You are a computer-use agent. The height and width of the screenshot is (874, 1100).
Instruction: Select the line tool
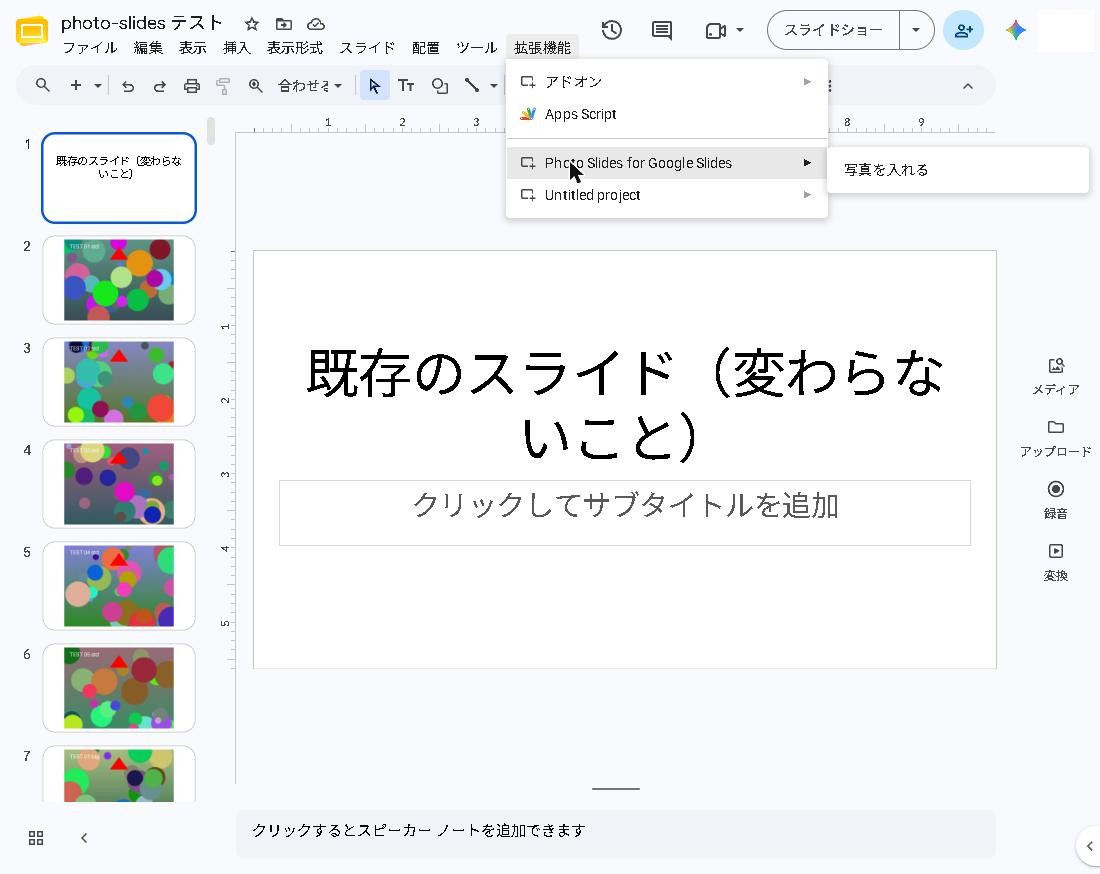pos(471,86)
